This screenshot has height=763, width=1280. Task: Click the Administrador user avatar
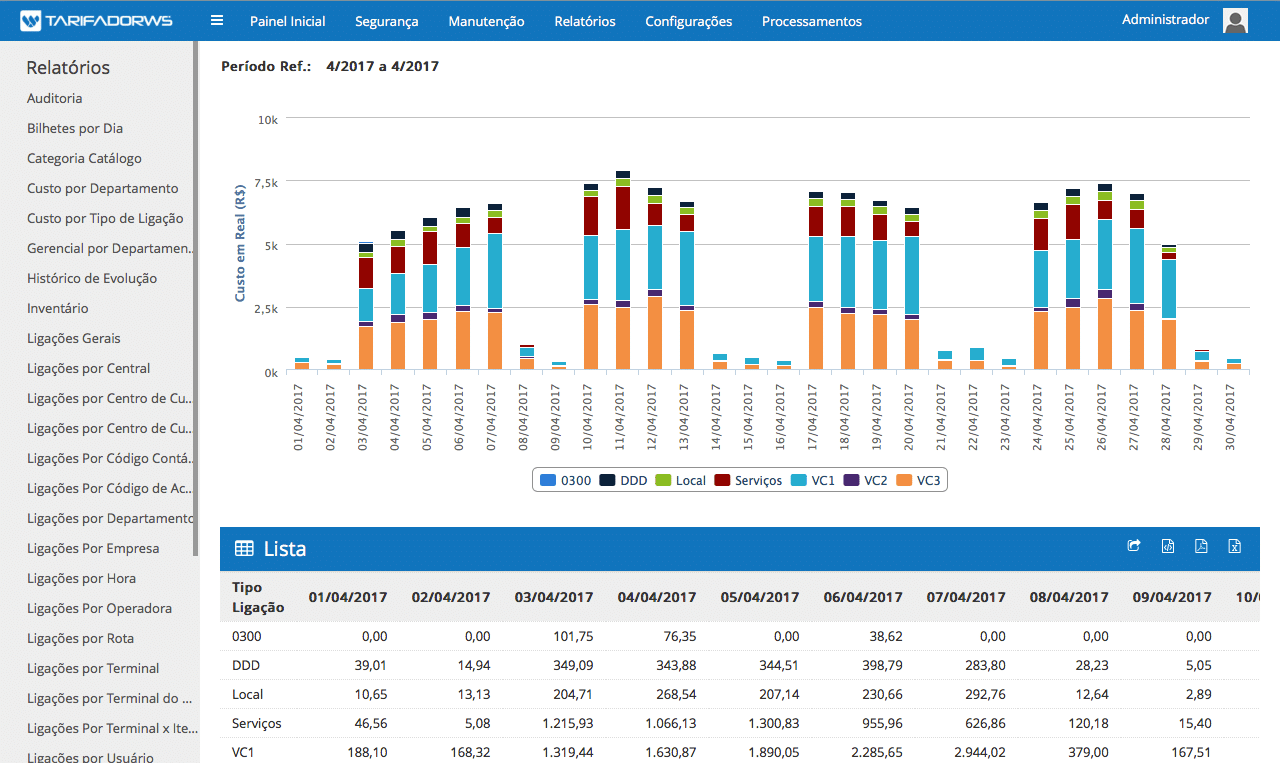(1235, 21)
